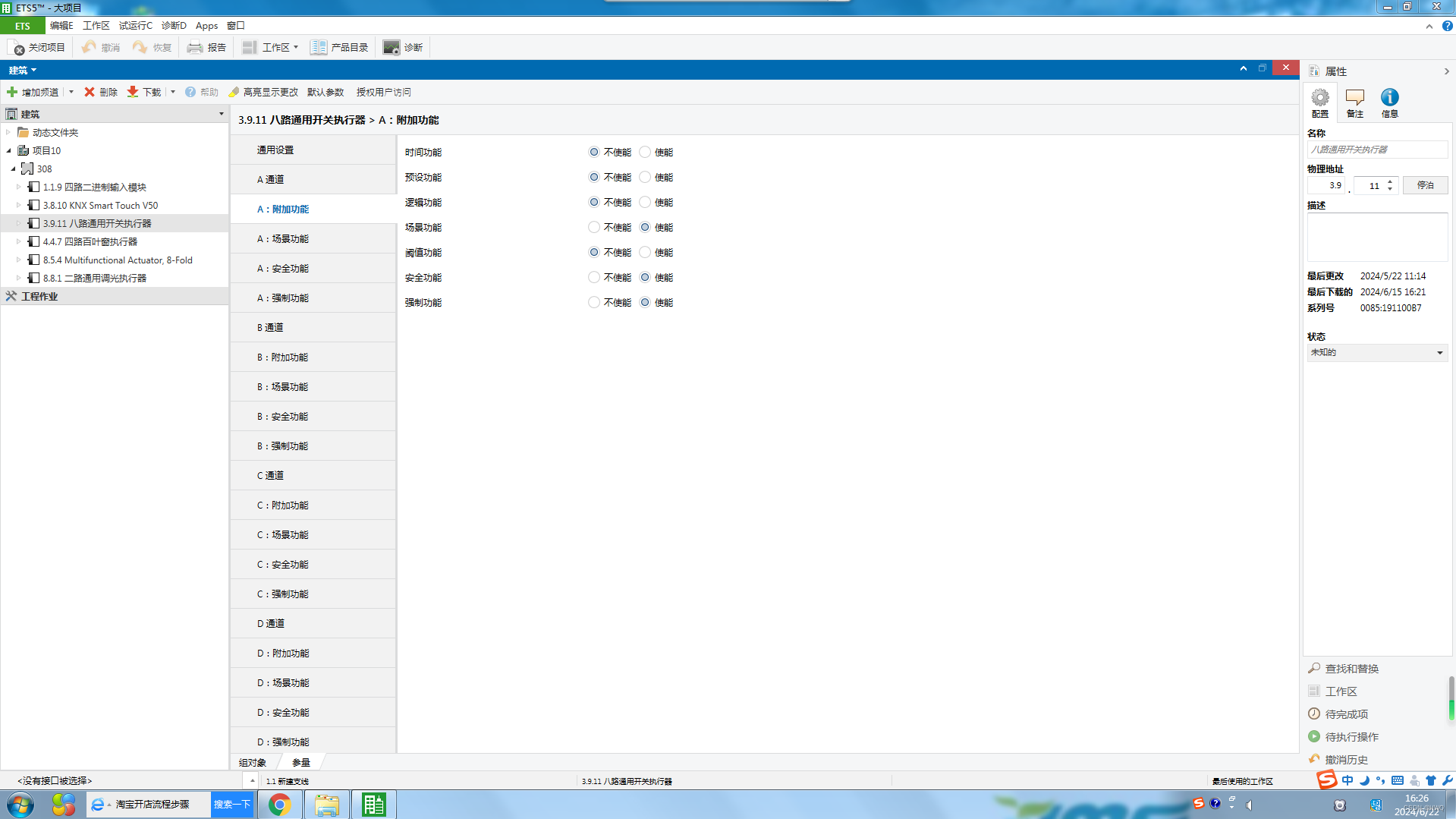Image resolution: width=1456 pixels, height=819 pixels.
Task: Open 待完成项 clock icon panel
Action: [1314, 714]
